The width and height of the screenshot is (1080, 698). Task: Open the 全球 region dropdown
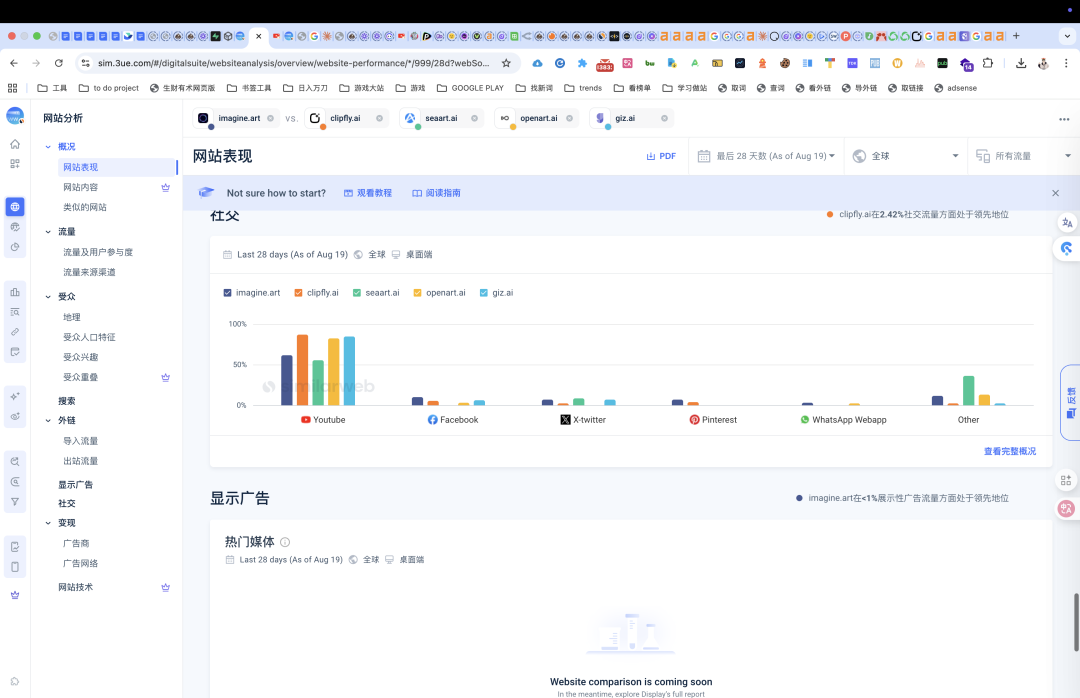tap(906, 156)
